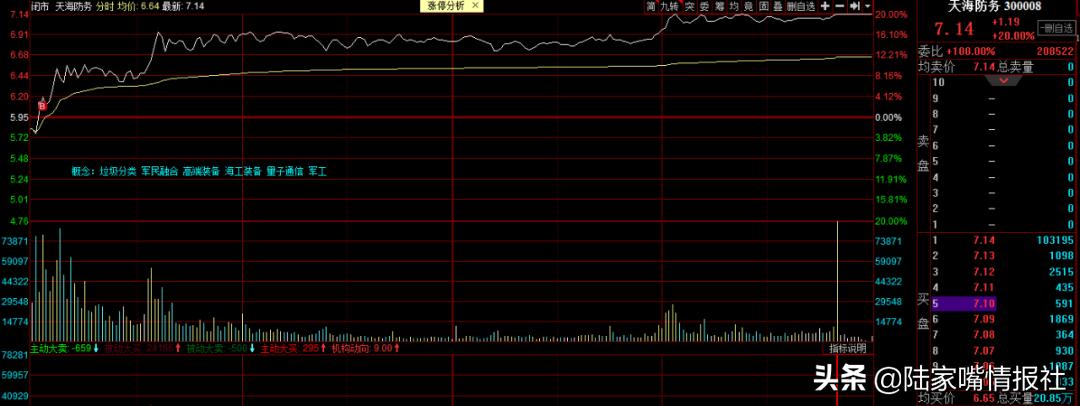Viewport: 1080px width, 406px height.
Task: Select buy level 6 price 7.09
Action: click(984, 319)
